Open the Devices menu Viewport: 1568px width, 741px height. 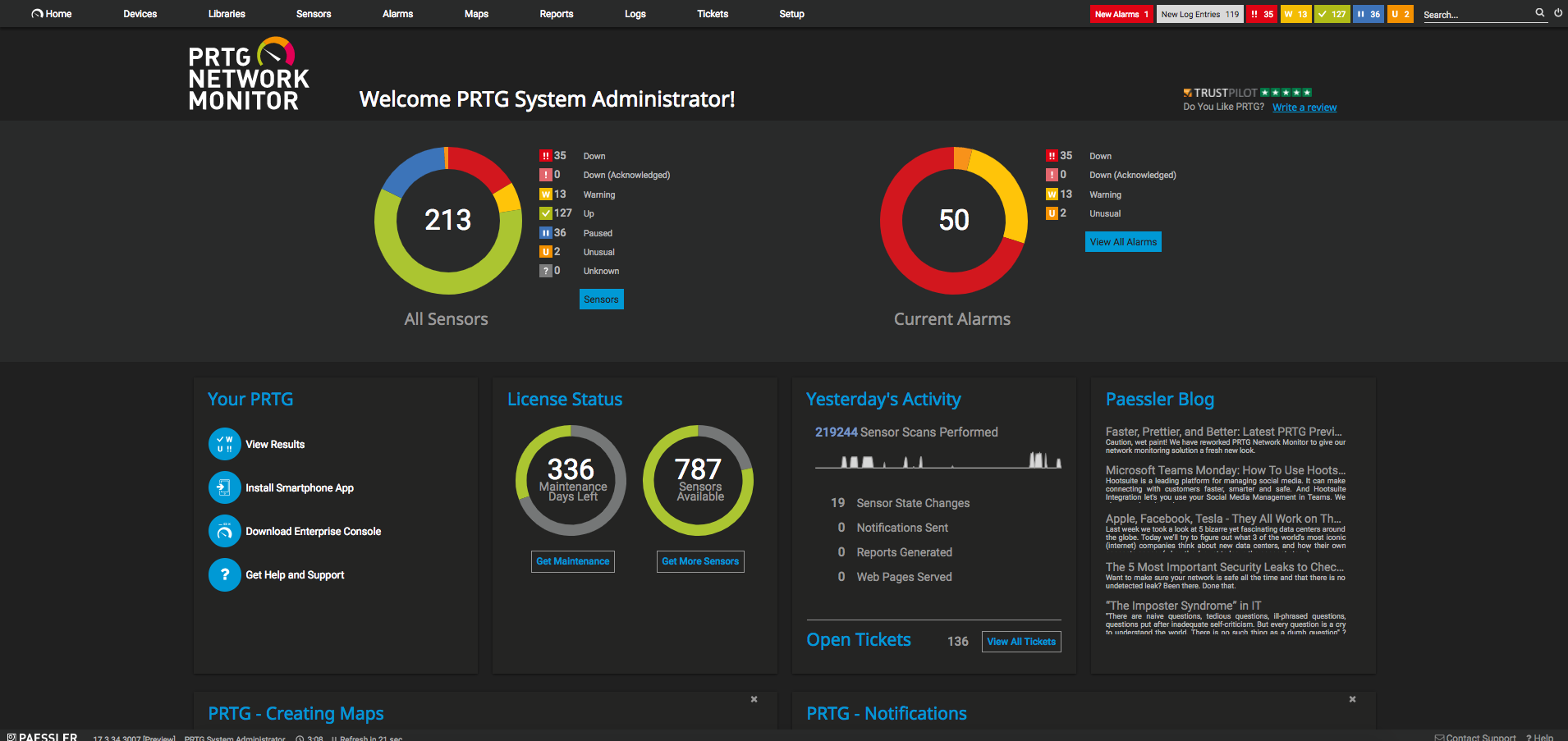coord(140,14)
